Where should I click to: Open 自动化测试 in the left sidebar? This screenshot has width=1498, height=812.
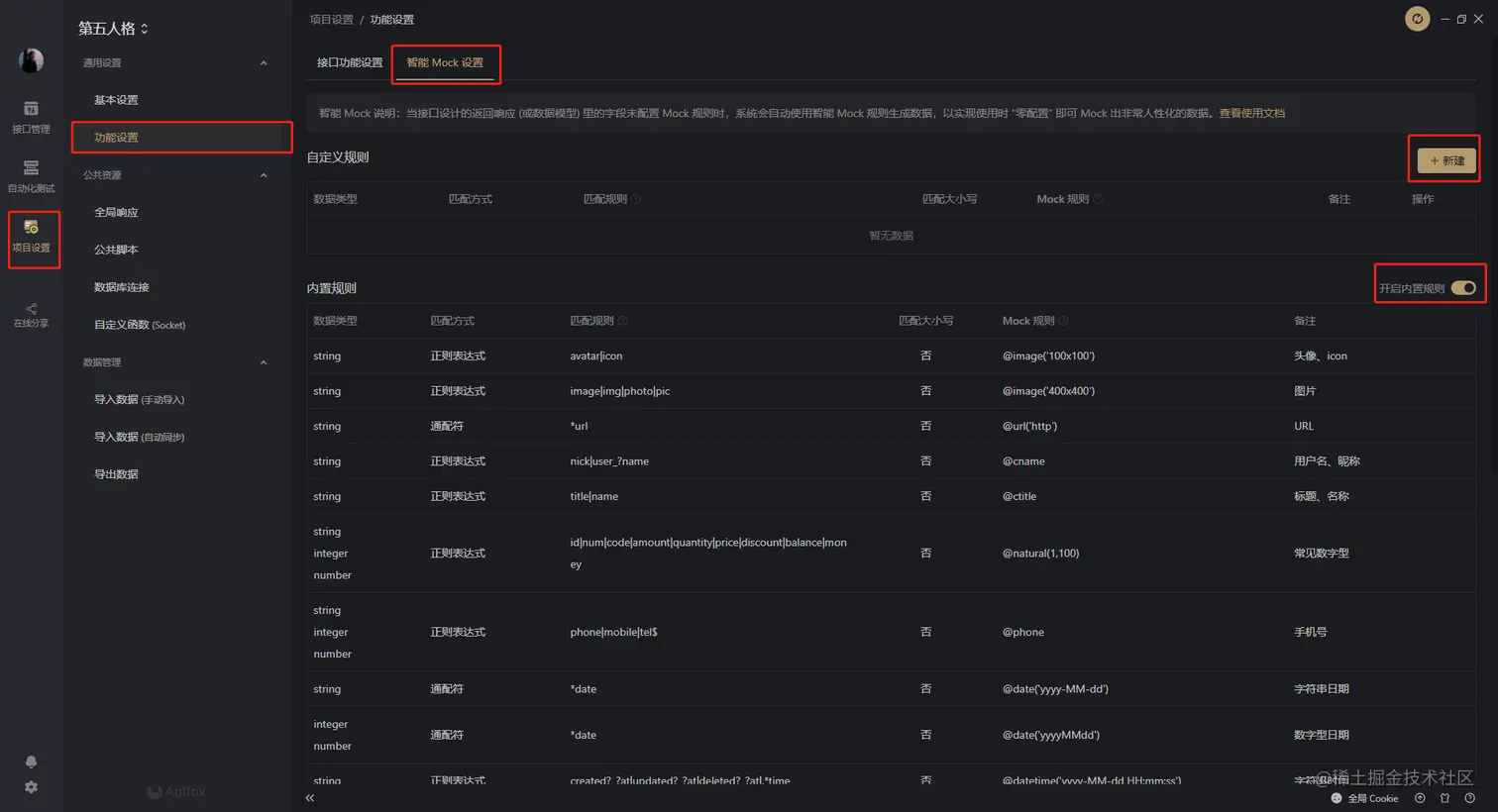(31, 175)
